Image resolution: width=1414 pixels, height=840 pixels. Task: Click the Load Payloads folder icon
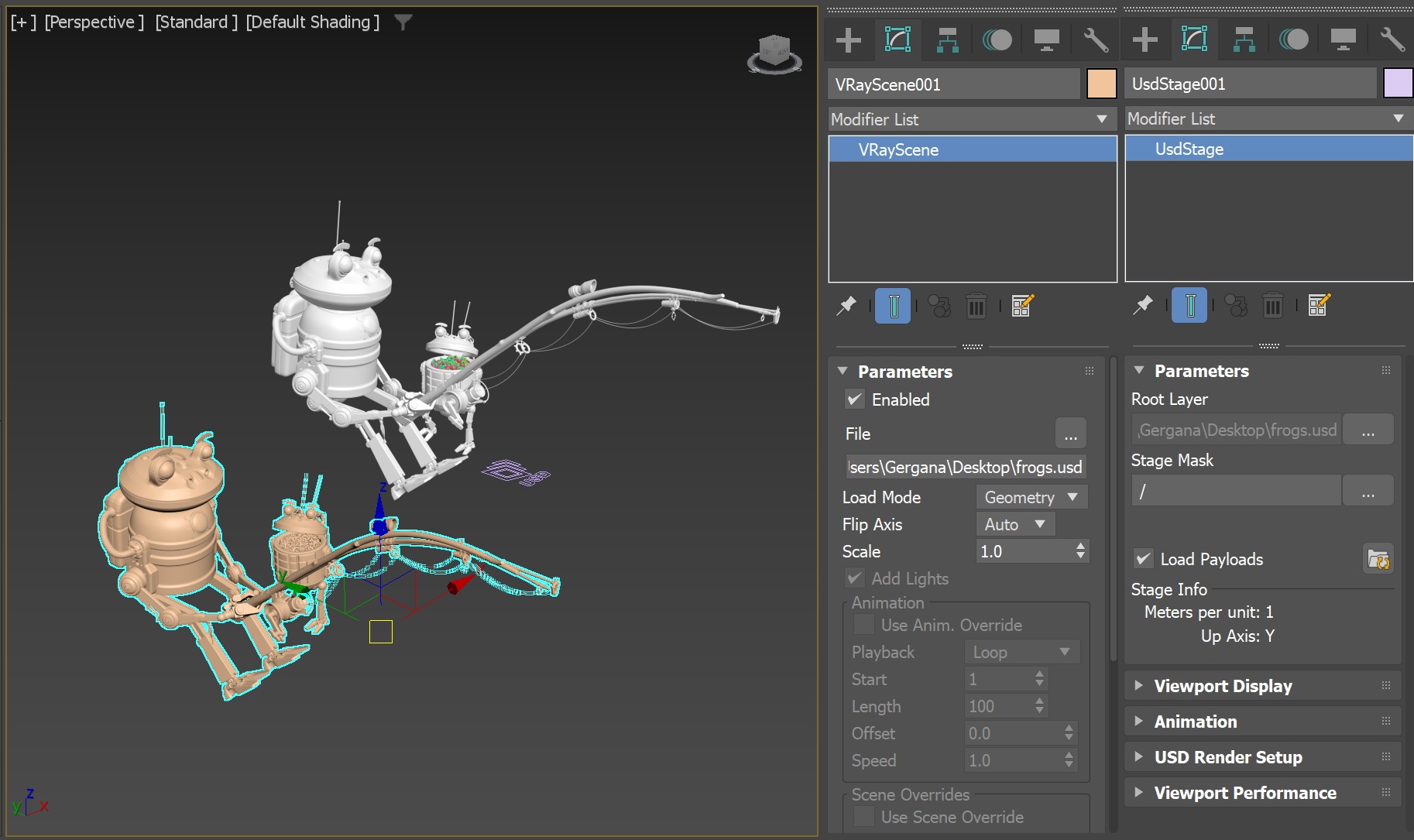coord(1379,559)
